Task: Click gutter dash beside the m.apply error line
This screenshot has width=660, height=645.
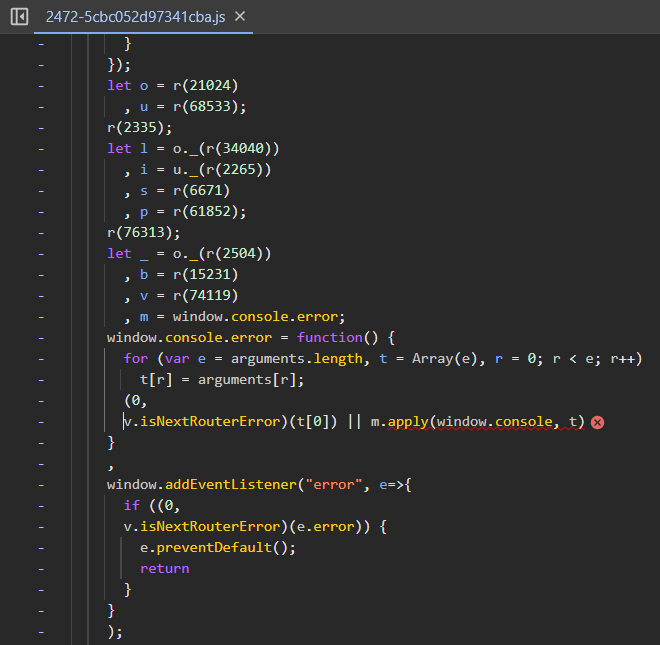Action: pyautogui.click(x=41, y=422)
